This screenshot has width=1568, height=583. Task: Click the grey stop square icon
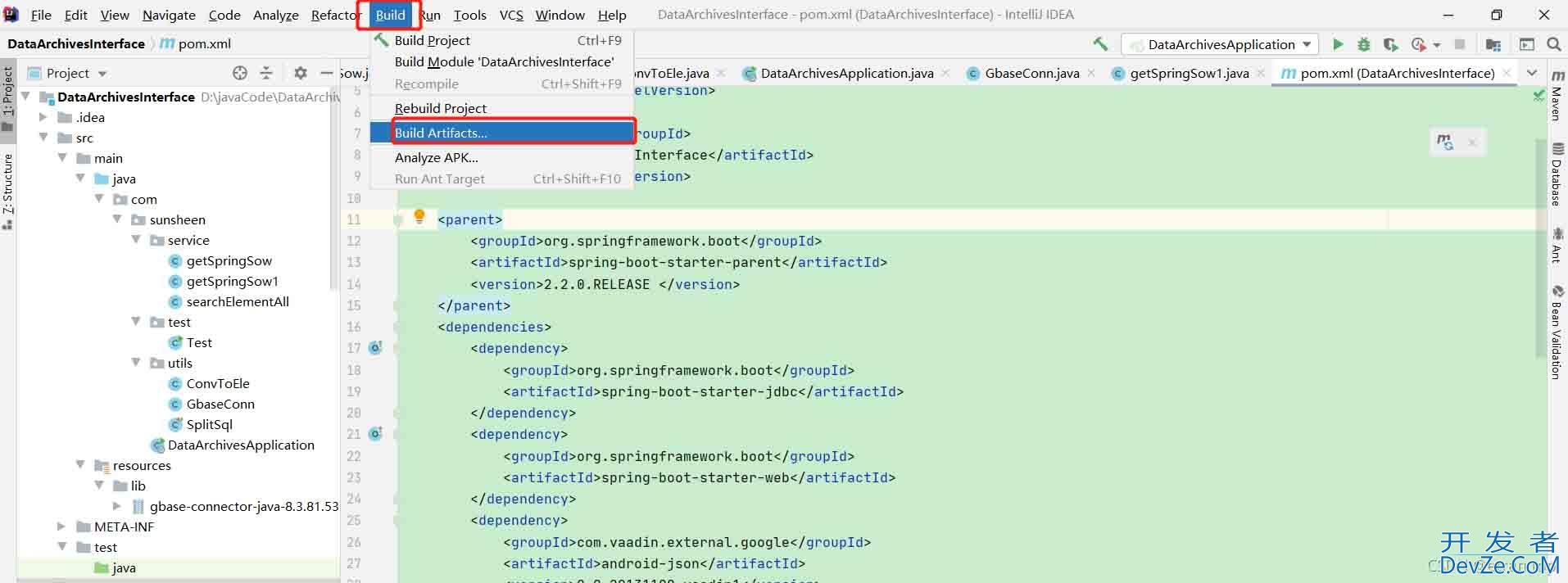[x=1459, y=44]
